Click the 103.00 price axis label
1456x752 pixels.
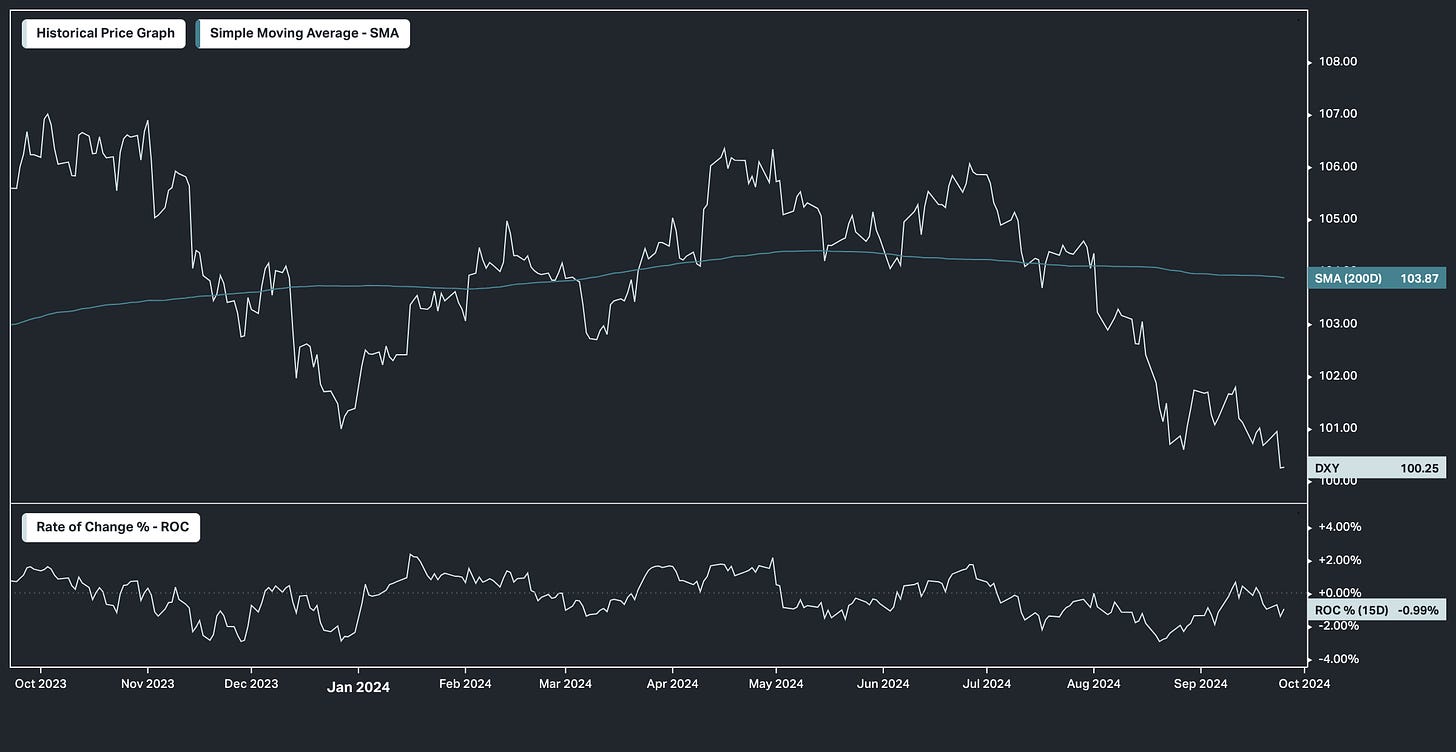click(1340, 324)
